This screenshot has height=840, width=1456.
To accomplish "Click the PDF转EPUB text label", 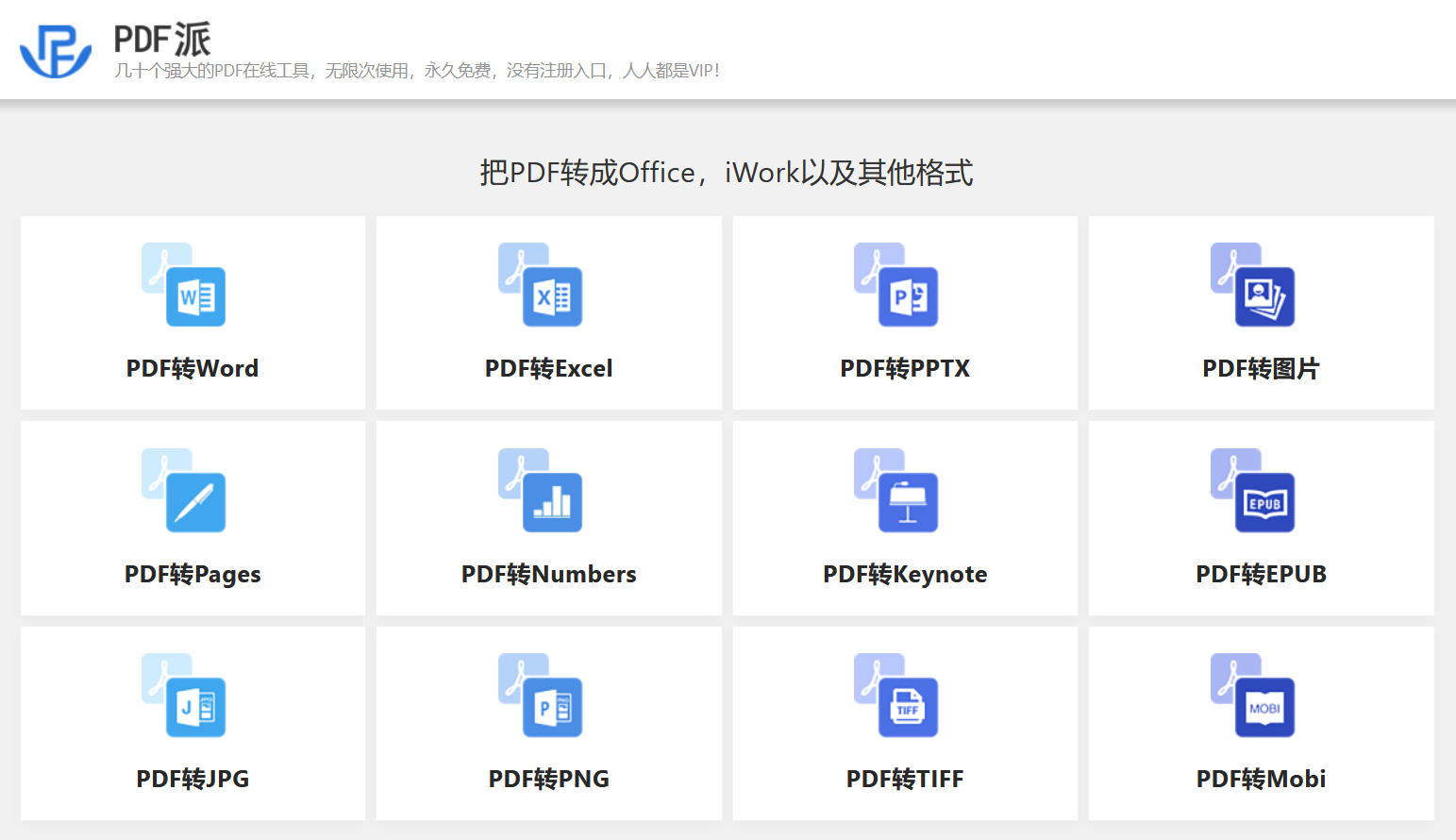I will click(1261, 573).
